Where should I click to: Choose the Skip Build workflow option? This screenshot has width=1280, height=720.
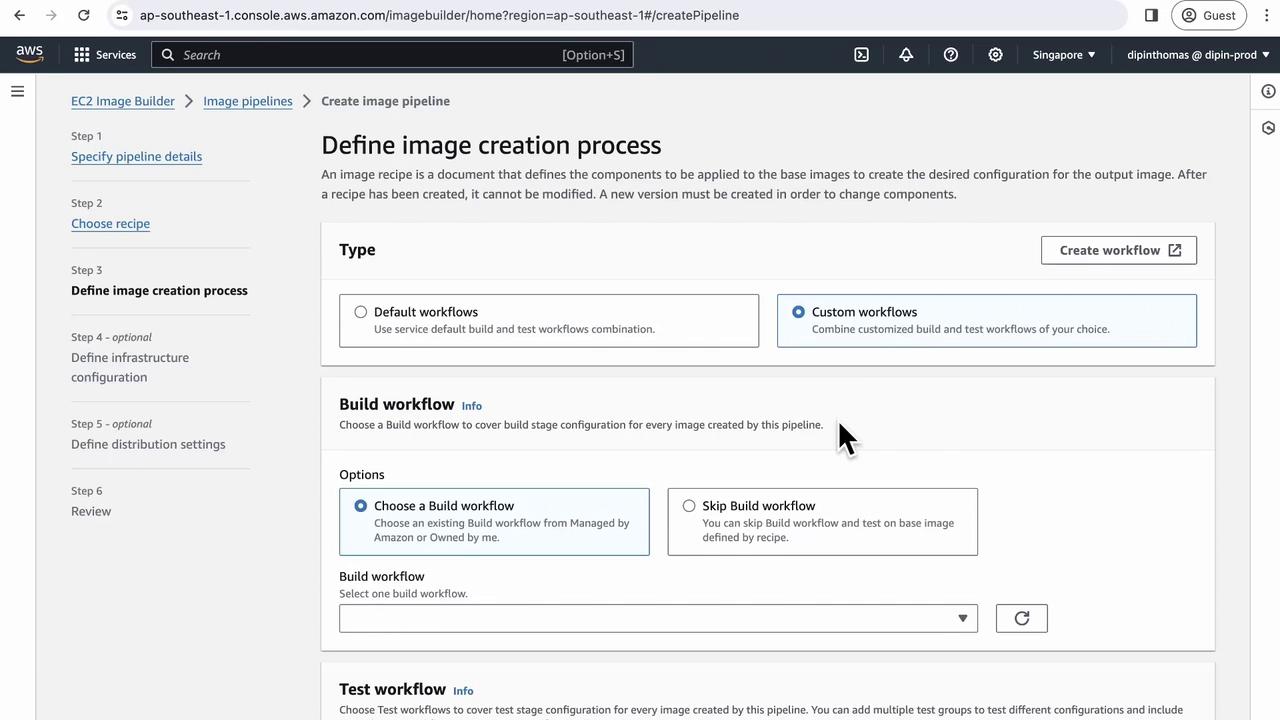[689, 506]
